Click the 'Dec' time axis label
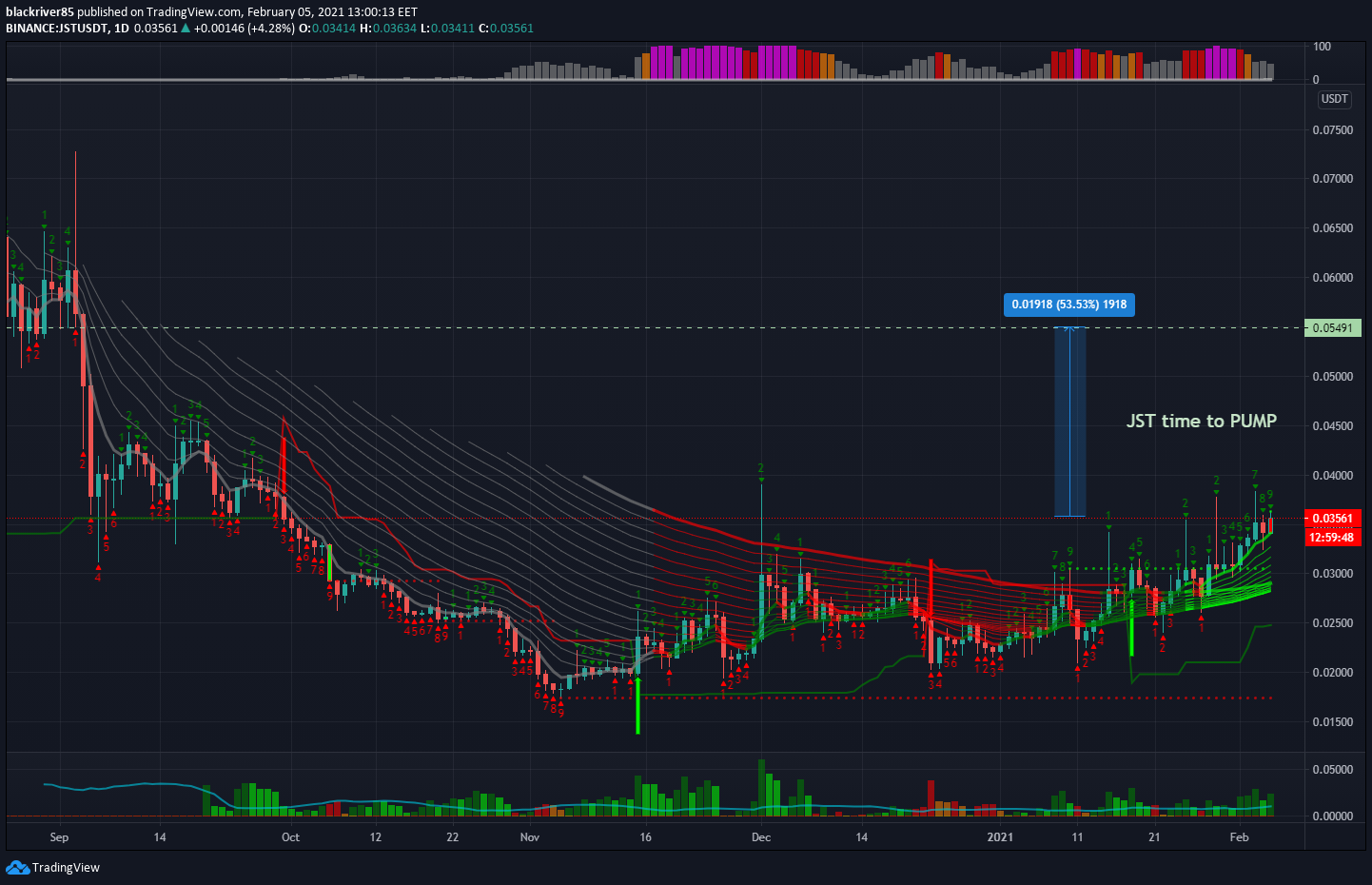The width and height of the screenshot is (1372, 885). (760, 837)
